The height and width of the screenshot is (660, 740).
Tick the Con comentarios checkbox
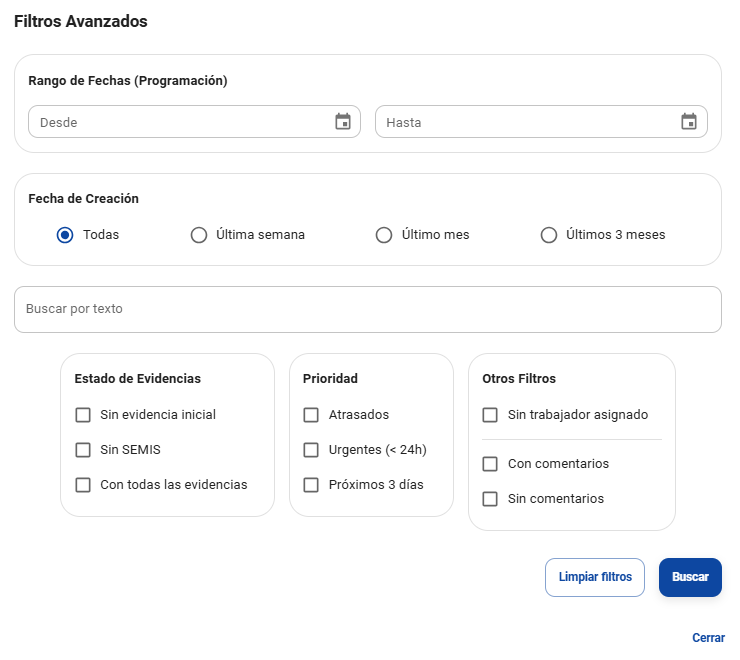490,464
